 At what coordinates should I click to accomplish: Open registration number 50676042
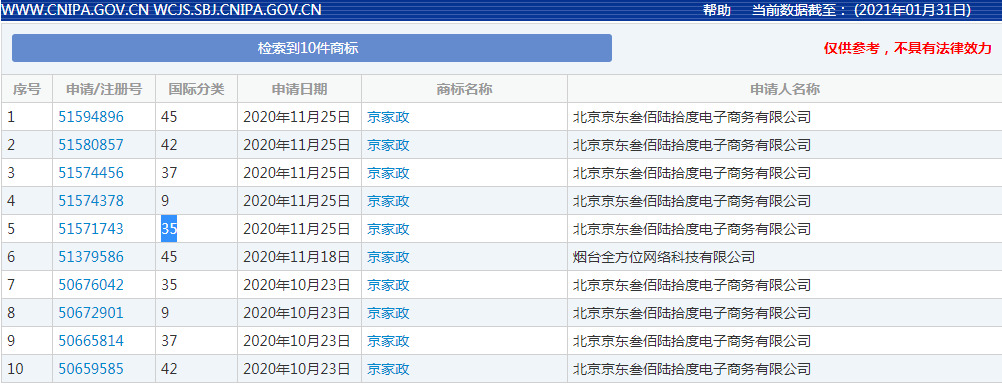click(91, 285)
